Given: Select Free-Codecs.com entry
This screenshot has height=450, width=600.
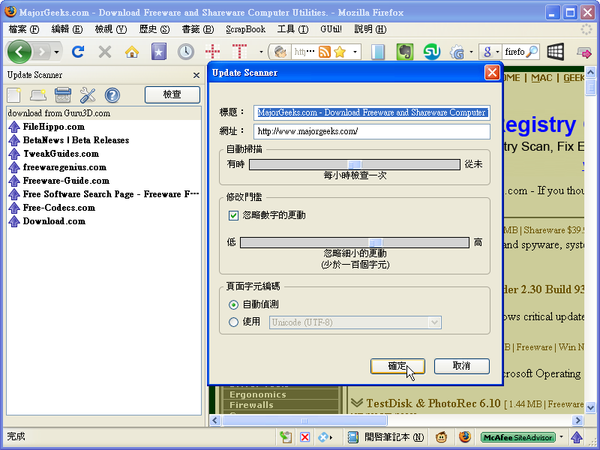Looking at the screenshot, I should pyautogui.click(x=104, y=208).
